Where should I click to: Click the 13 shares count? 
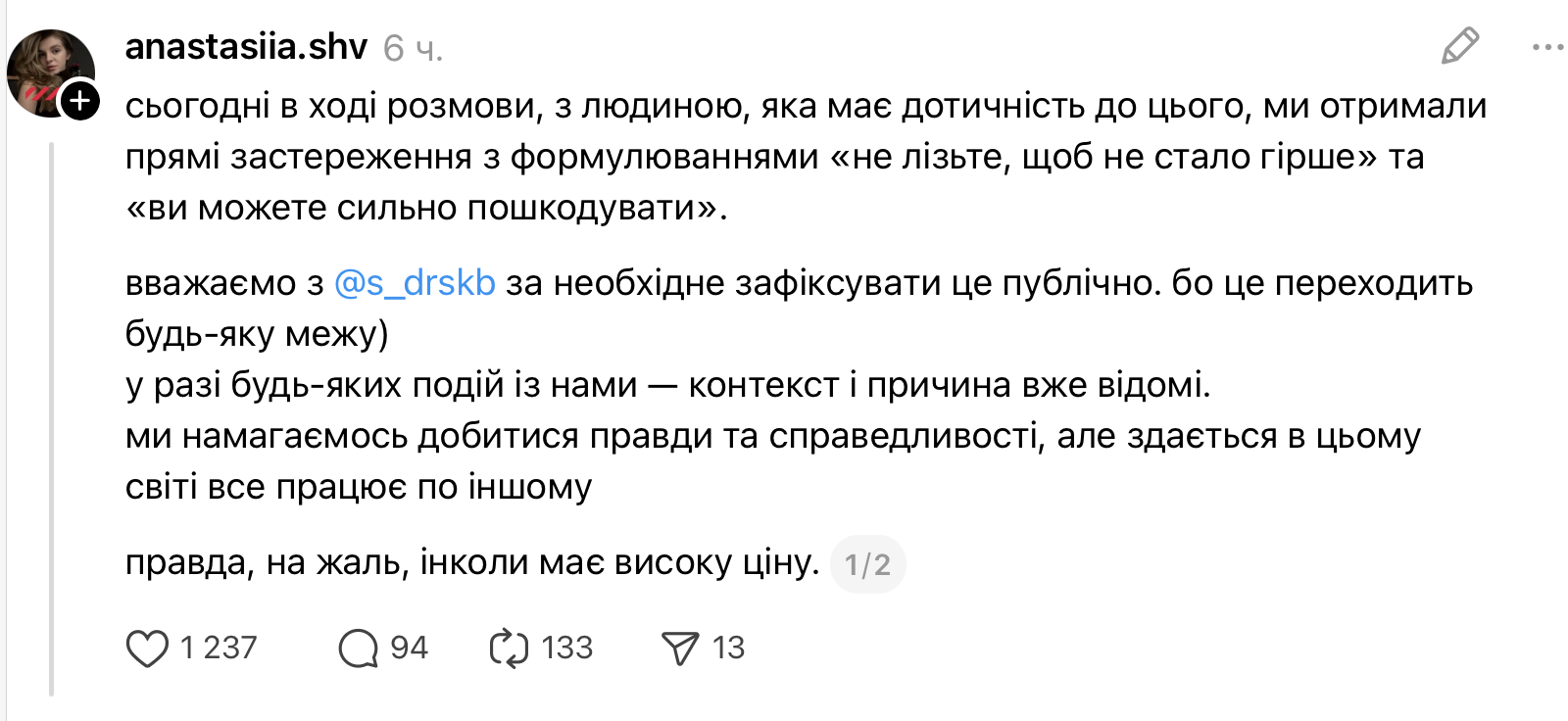pyautogui.click(x=728, y=649)
